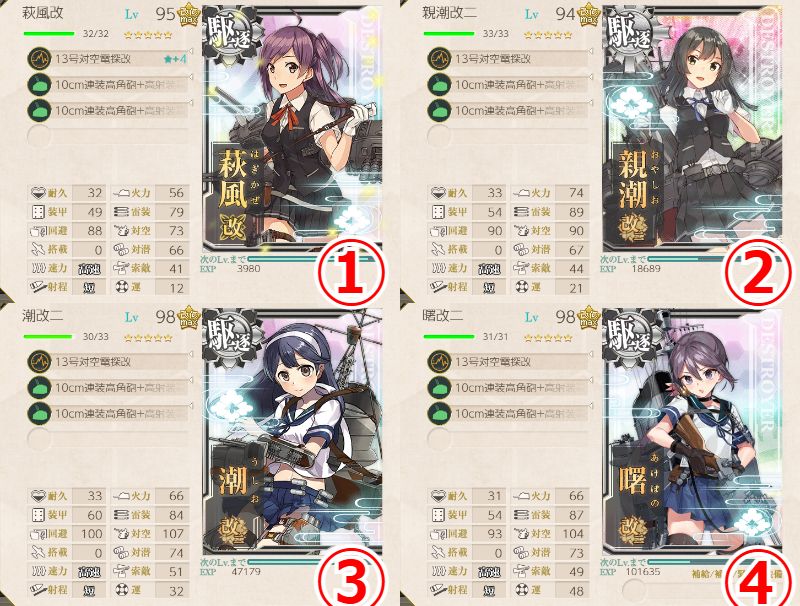Click the 対空 107 stat of 潮改二
800x606 pixels.
coord(151,534)
